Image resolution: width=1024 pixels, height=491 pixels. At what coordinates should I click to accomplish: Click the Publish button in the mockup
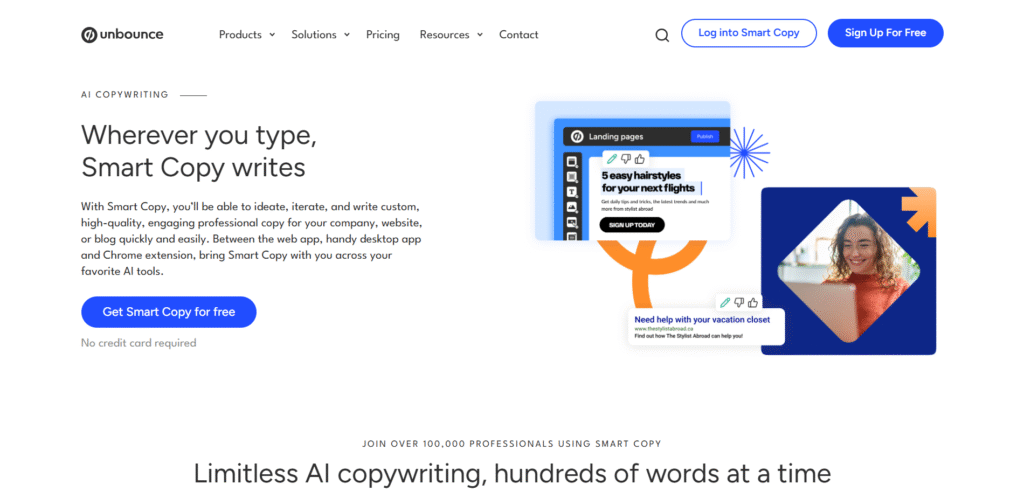point(704,136)
